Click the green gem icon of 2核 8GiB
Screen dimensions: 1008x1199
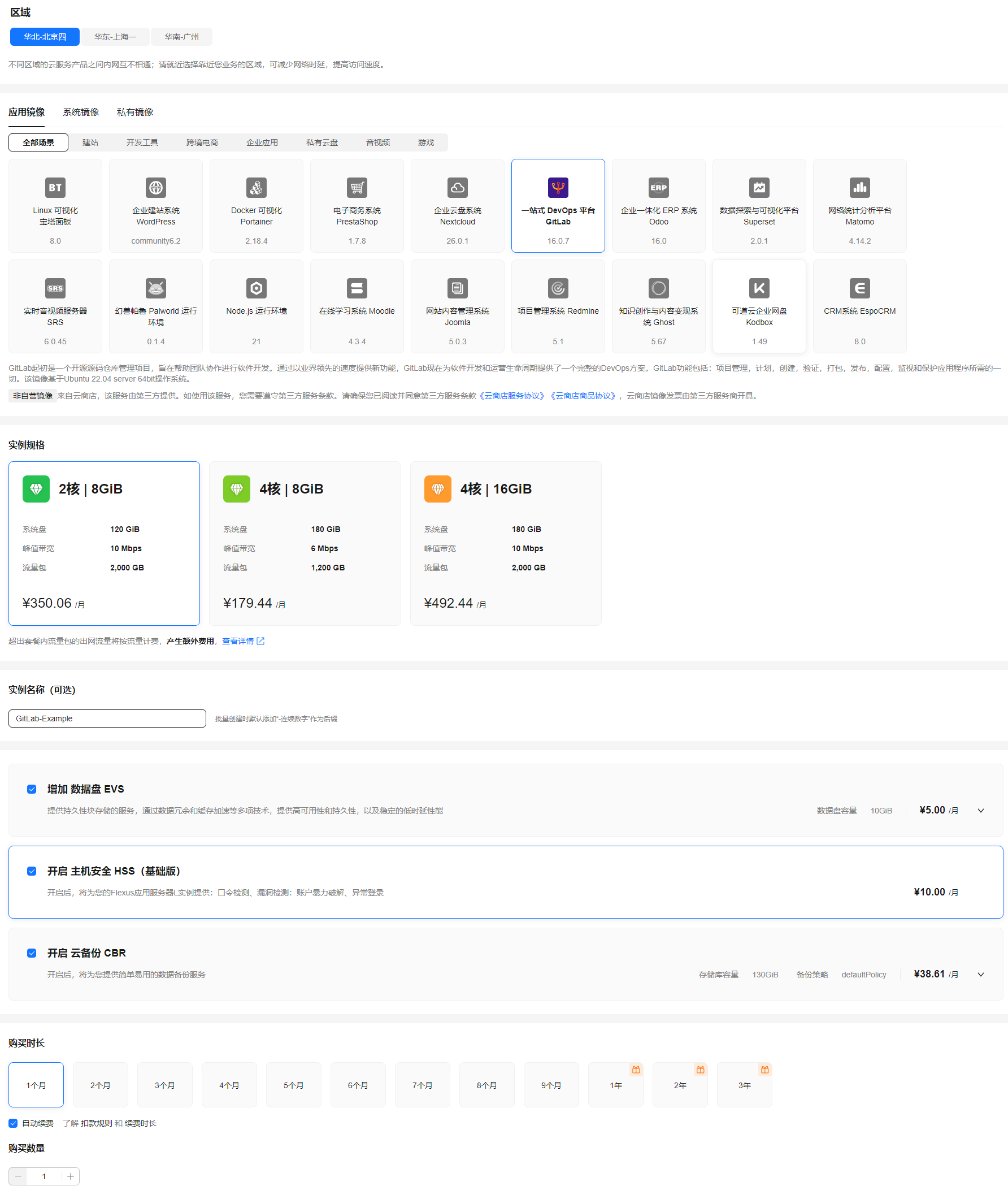point(36,489)
